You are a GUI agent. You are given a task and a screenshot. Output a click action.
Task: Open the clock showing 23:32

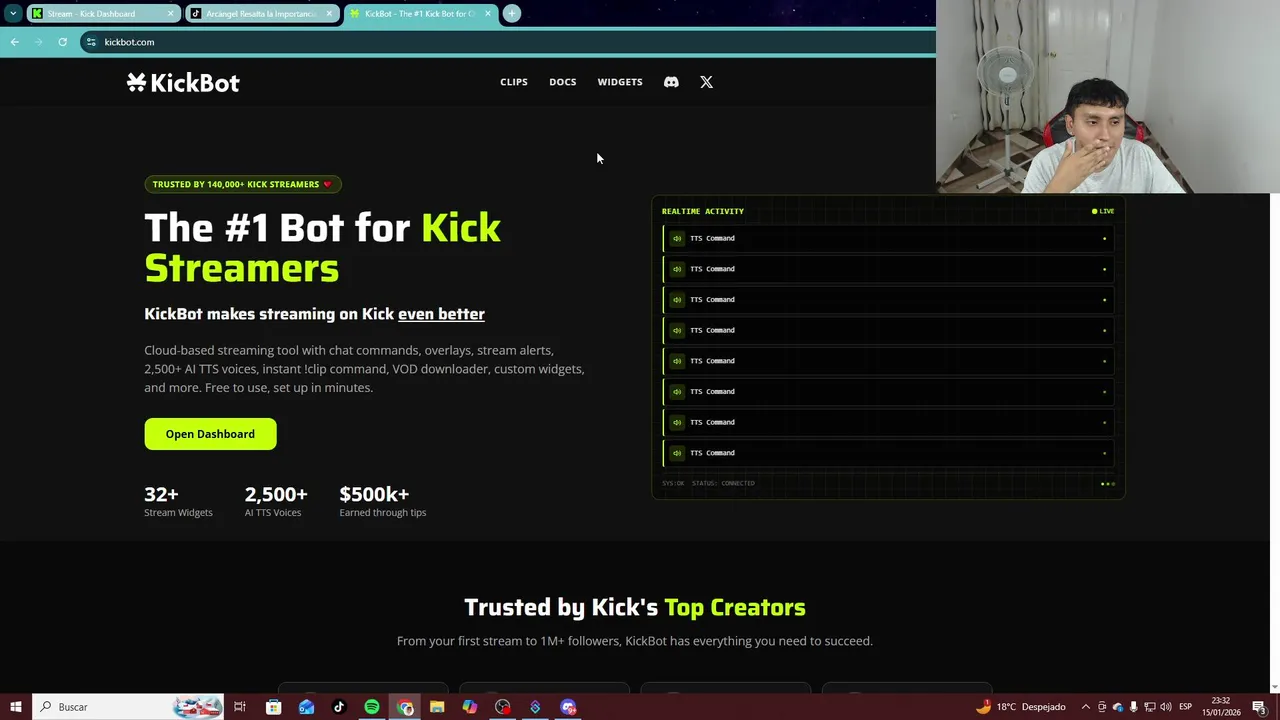click(x=1222, y=707)
